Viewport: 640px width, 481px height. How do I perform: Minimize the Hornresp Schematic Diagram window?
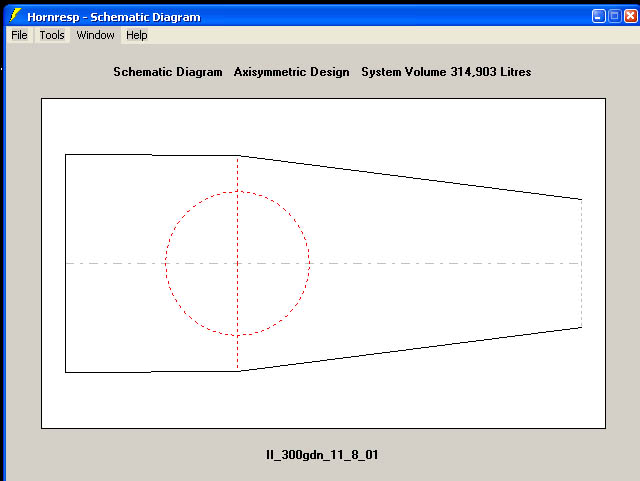[x=598, y=16]
